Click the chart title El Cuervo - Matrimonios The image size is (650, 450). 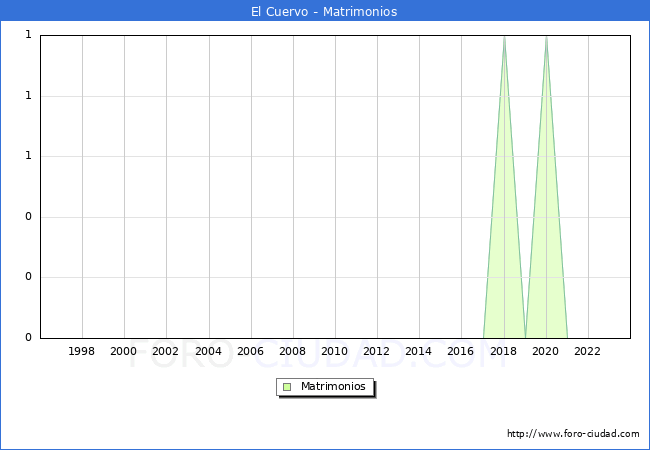point(324,12)
